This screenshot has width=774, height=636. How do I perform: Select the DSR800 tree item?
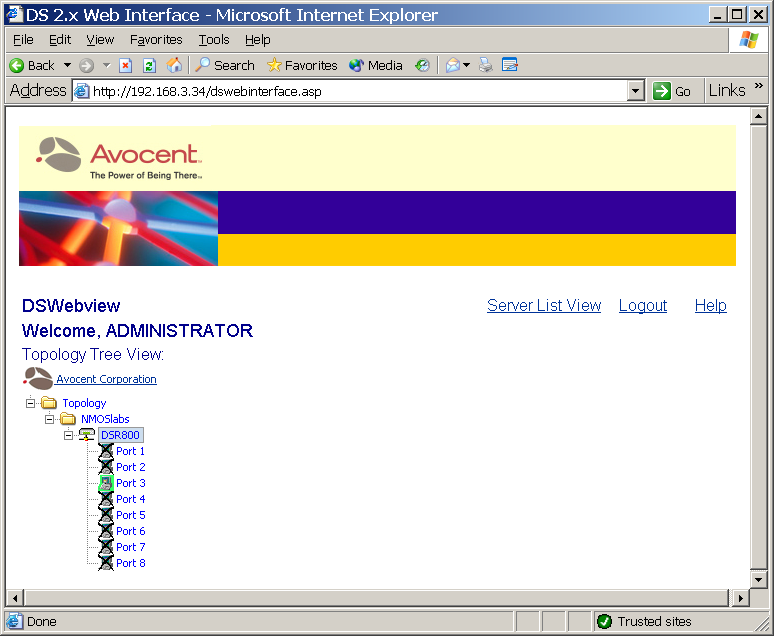click(x=120, y=435)
